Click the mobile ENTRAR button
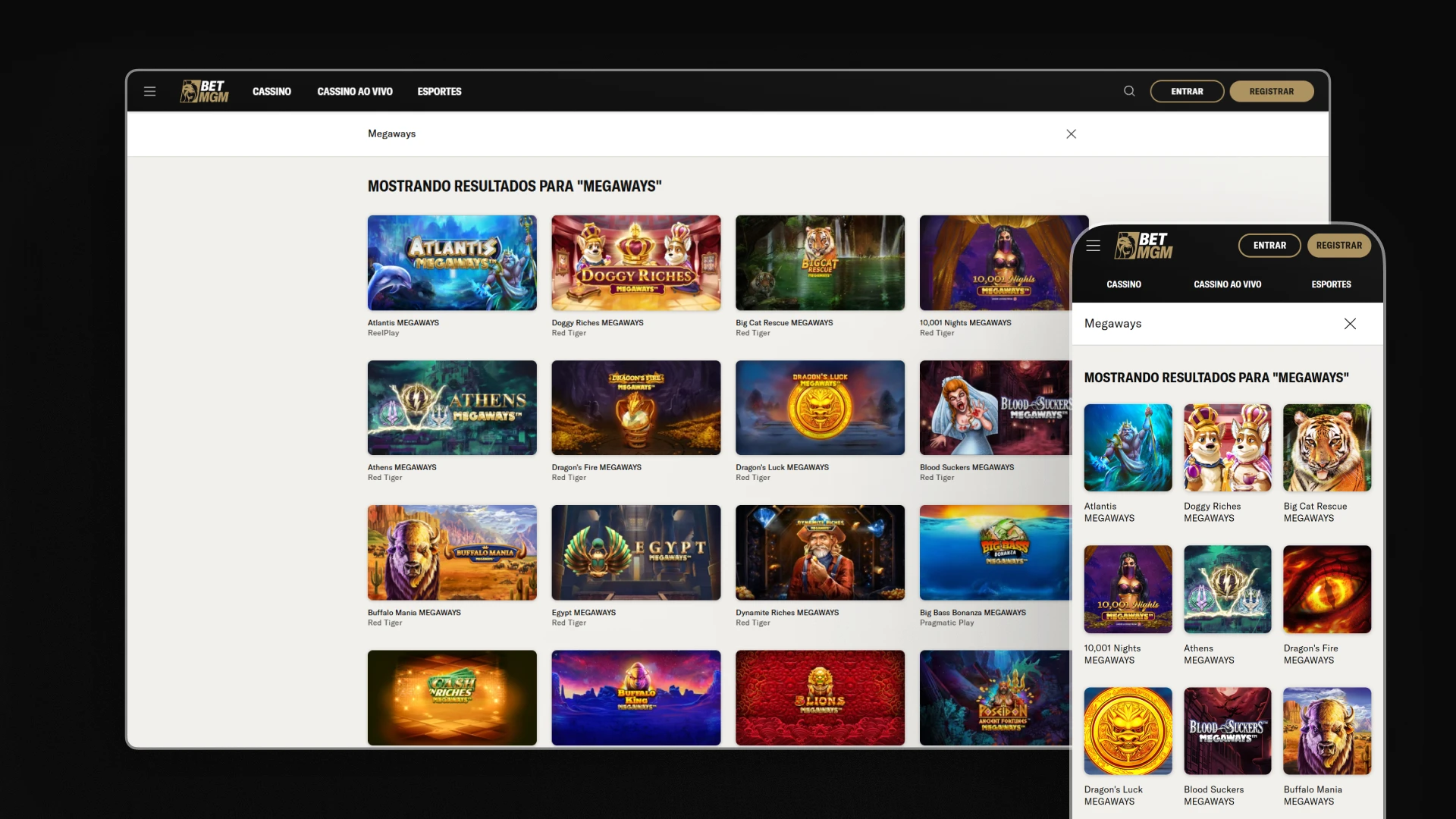1456x819 pixels. coord(1269,246)
